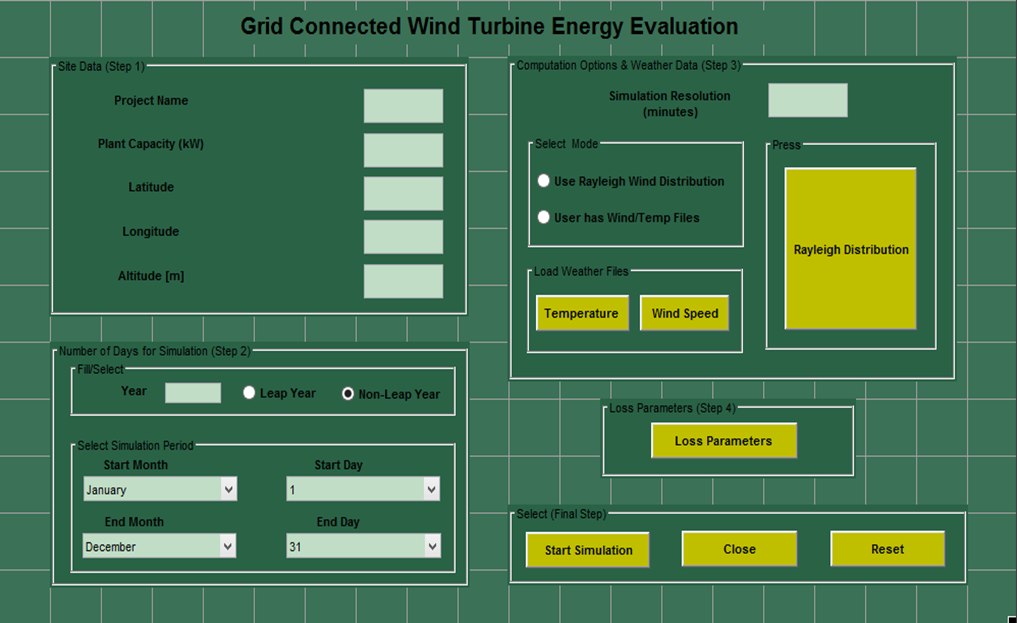Click the yellow Close button
Image resolution: width=1017 pixels, height=623 pixels.
[x=739, y=549]
